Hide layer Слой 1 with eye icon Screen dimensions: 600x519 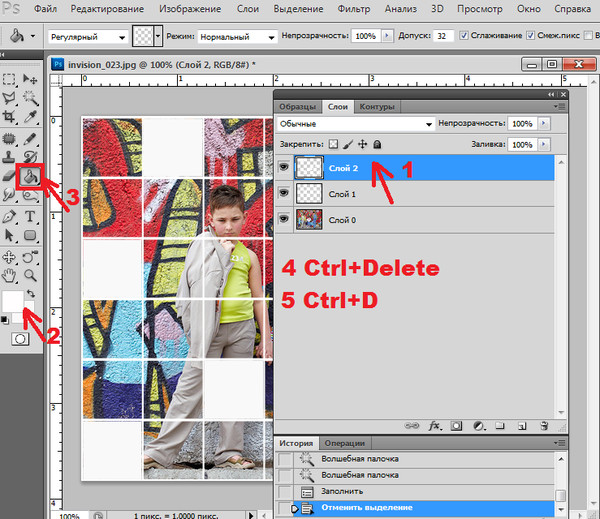tap(284, 193)
